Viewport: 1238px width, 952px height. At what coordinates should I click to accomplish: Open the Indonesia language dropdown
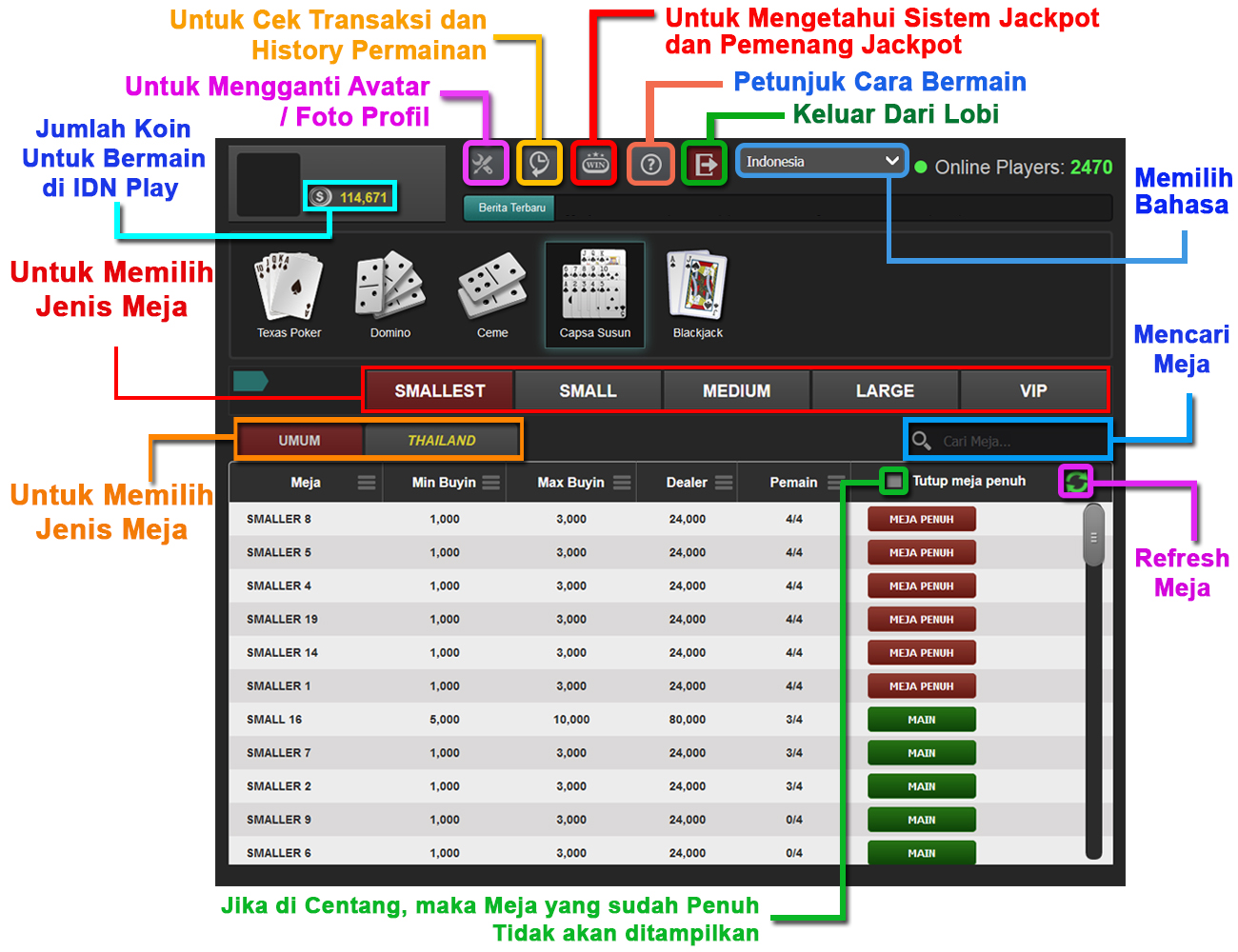tap(822, 162)
